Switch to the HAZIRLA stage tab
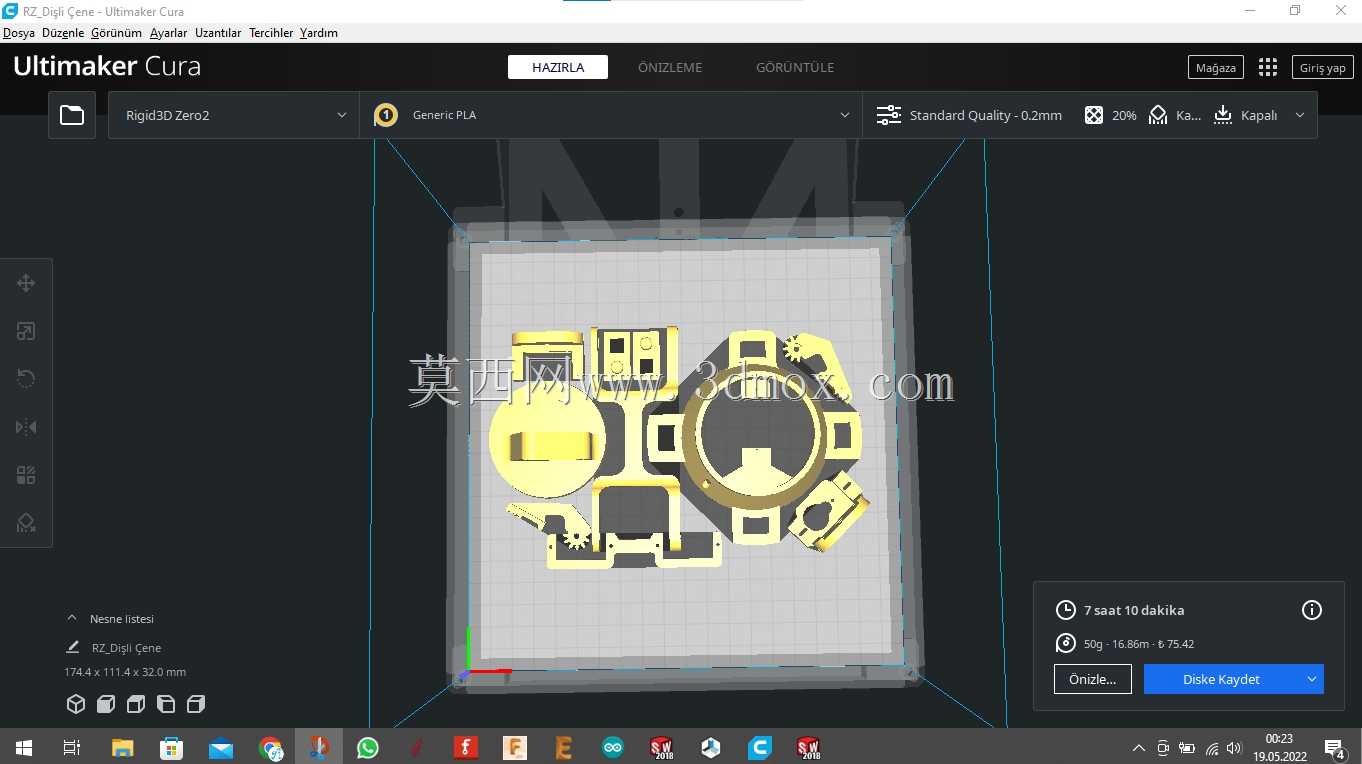Image resolution: width=1362 pixels, height=764 pixels. [x=558, y=67]
